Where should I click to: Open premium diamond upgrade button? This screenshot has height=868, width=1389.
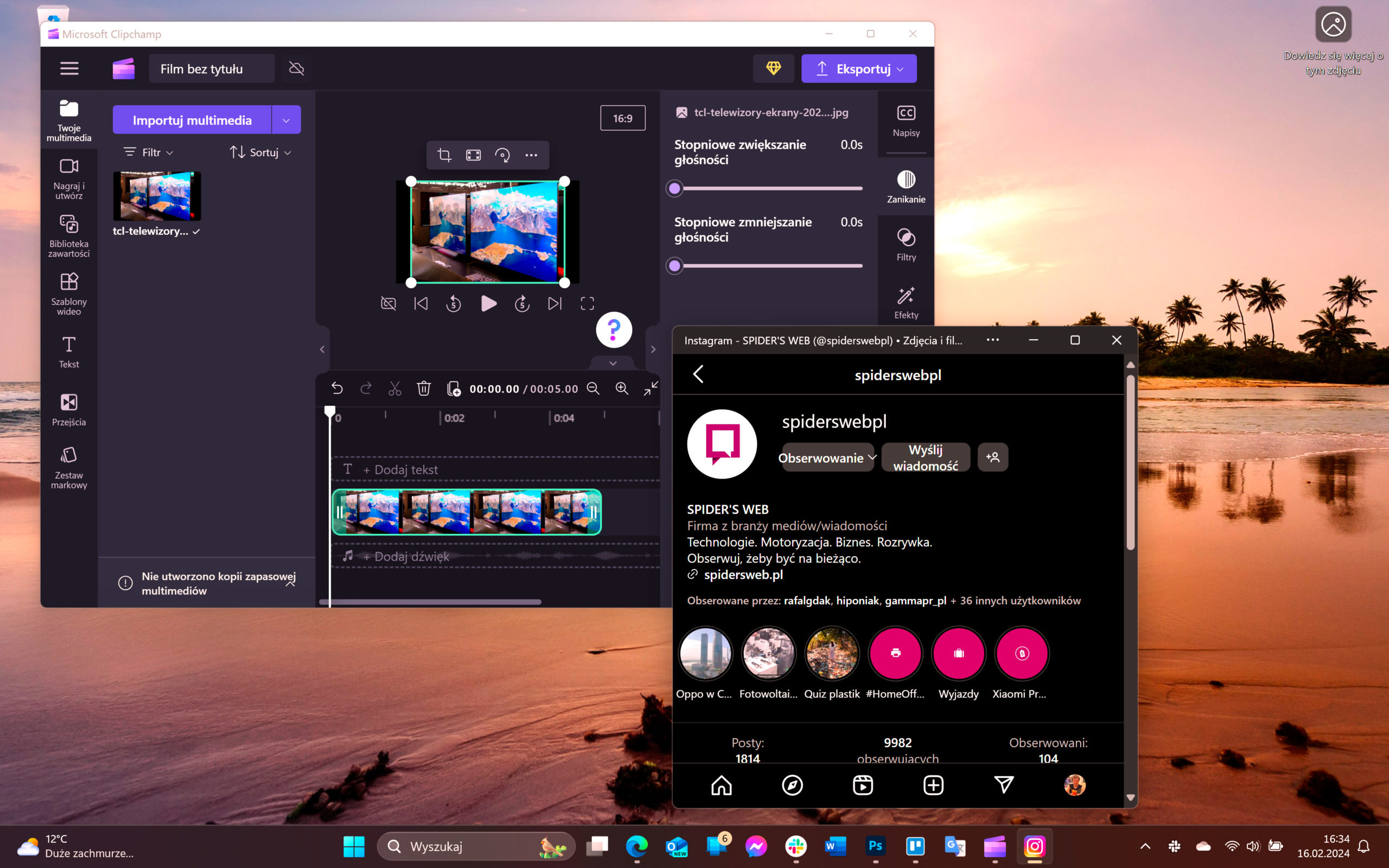(773, 69)
